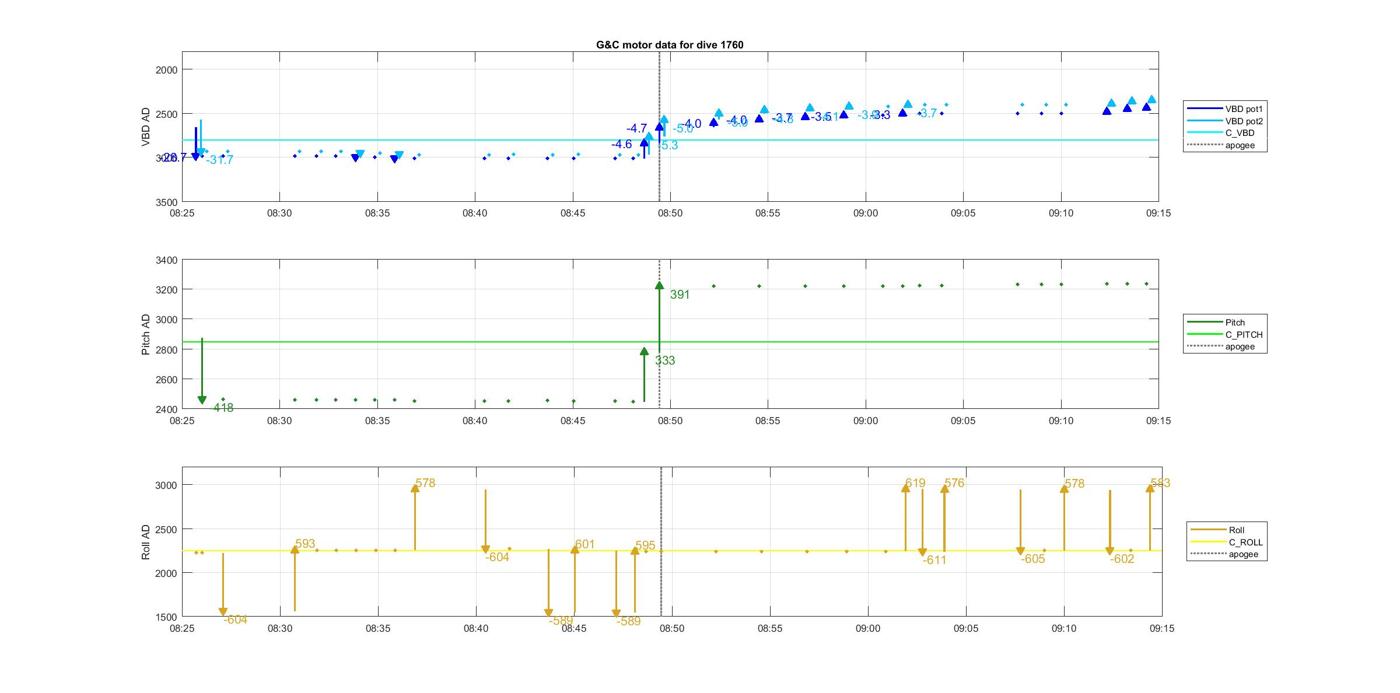The height and width of the screenshot is (693, 1400).
Task: Click the roll value label '601'
Action: click(585, 545)
